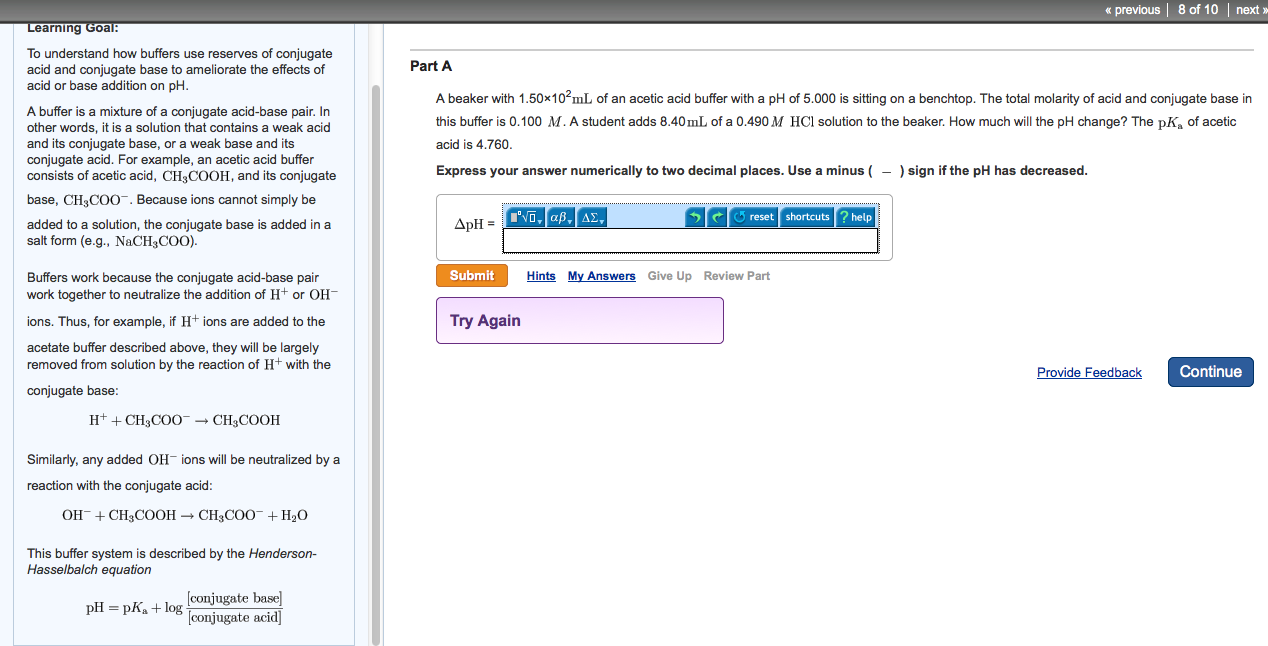Redo the last edit in answer box
Image resolution: width=1268 pixels, height=646 pixels.
717,217
